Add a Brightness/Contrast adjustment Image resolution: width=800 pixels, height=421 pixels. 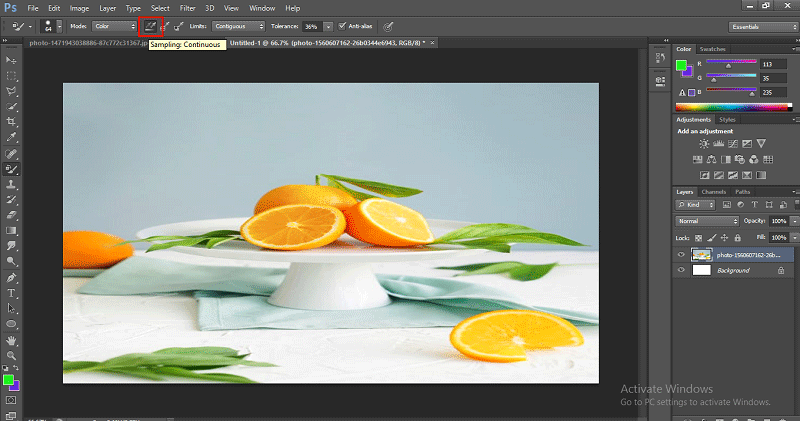tap(704, 144)
